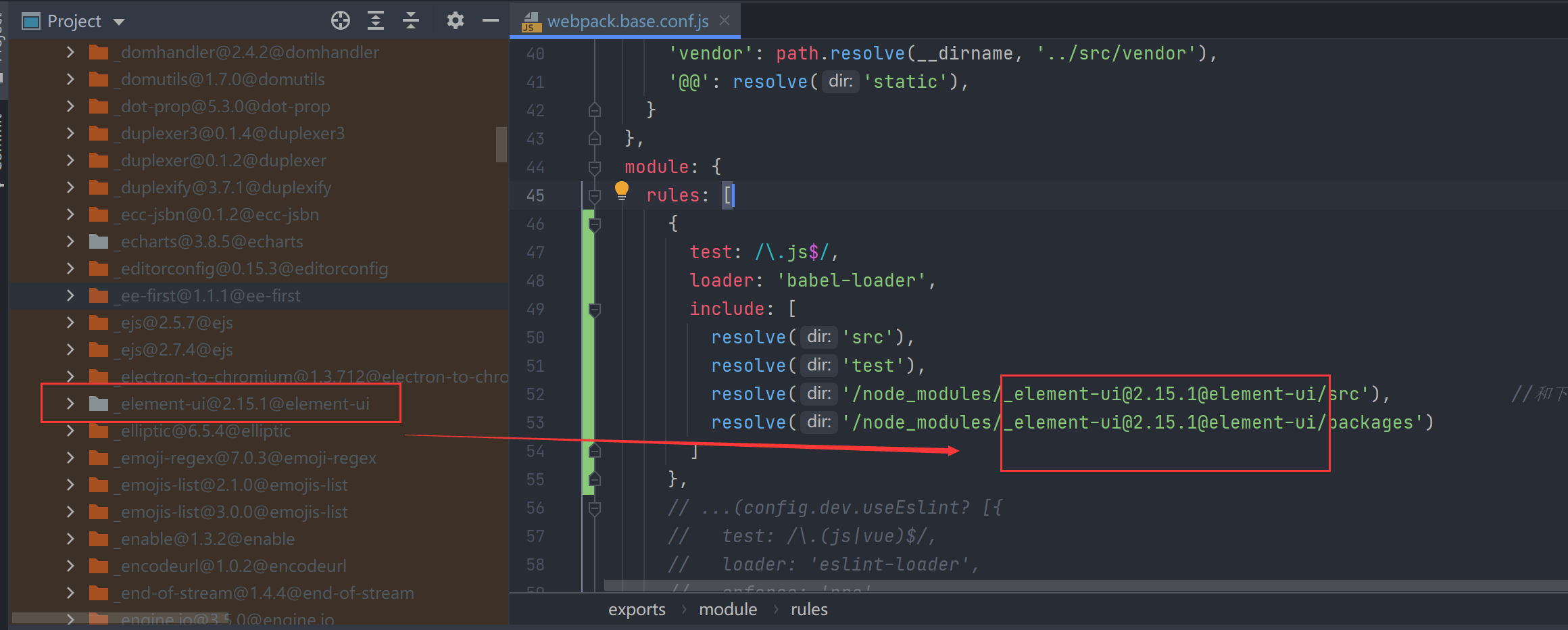
Task: Click the folder icon beside _echarts@3.8.5
Action: [x=99, y=241]
